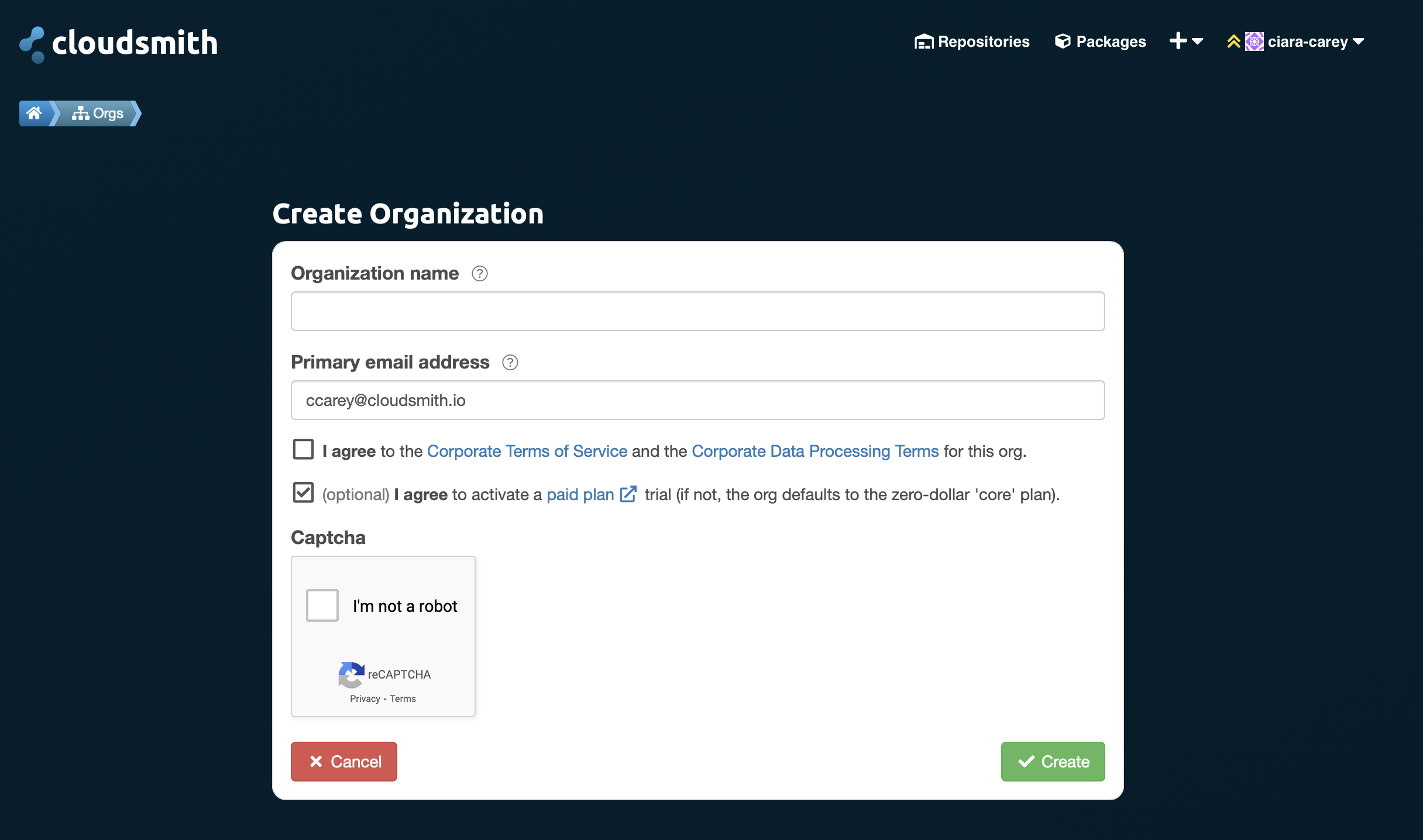Click the Cloudsmith logo

(x=118, y=43)
